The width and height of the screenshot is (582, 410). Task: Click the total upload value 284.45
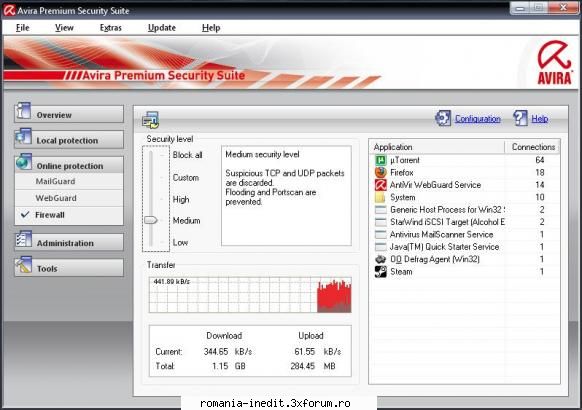click(303, 366)
